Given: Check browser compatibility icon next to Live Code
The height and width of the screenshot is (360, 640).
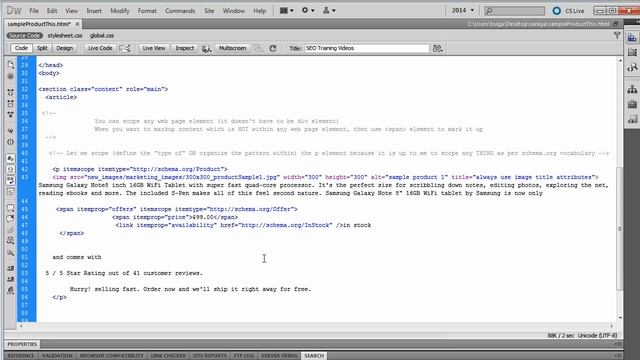Looking at the screenshot, I should pos(125,48).
